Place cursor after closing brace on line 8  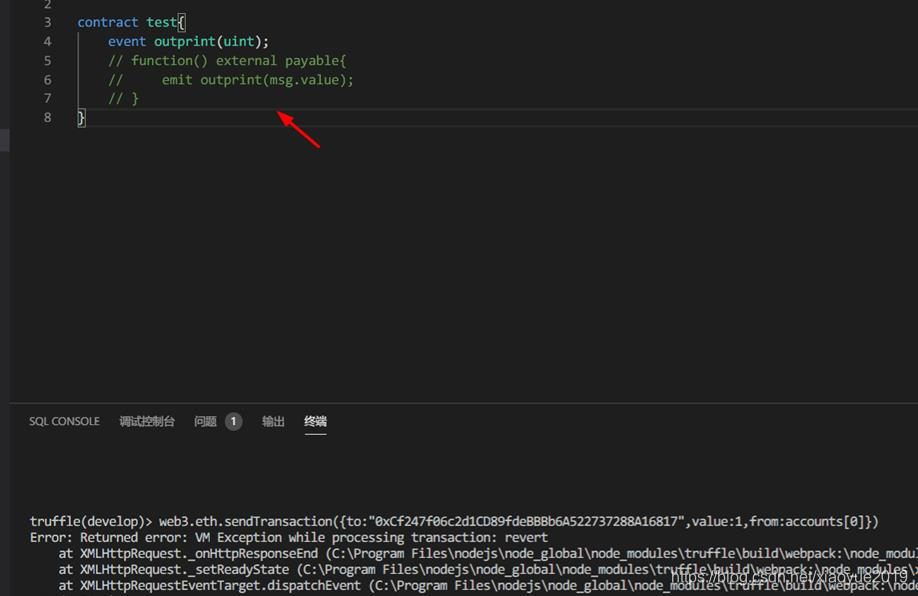coord(86,118)
